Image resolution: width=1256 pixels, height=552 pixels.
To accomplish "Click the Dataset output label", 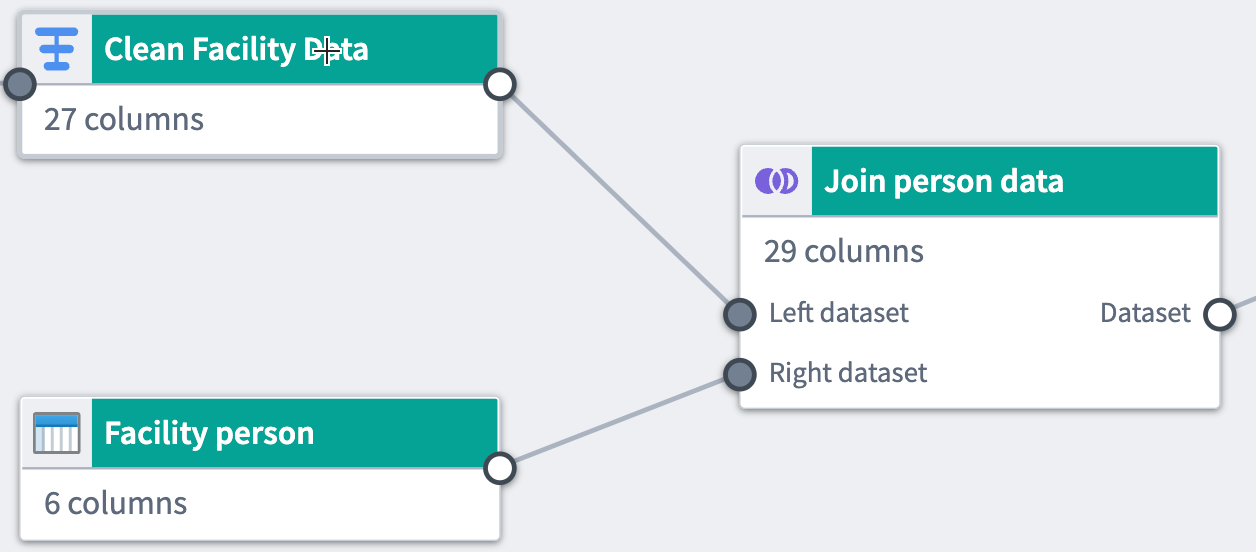I will pos(1145,313).
